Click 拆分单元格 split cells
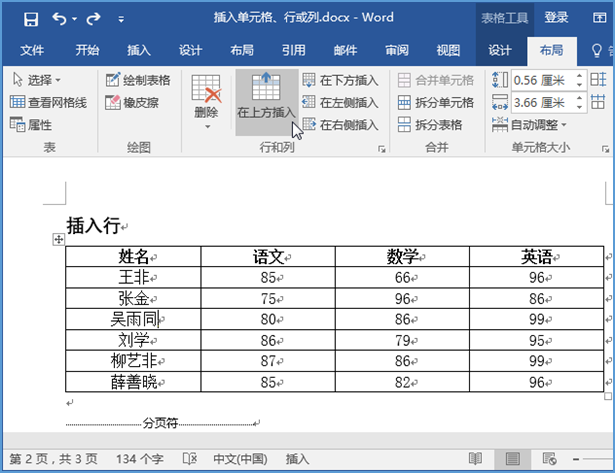Screen dimensions: 615x473 pos(435,102)
